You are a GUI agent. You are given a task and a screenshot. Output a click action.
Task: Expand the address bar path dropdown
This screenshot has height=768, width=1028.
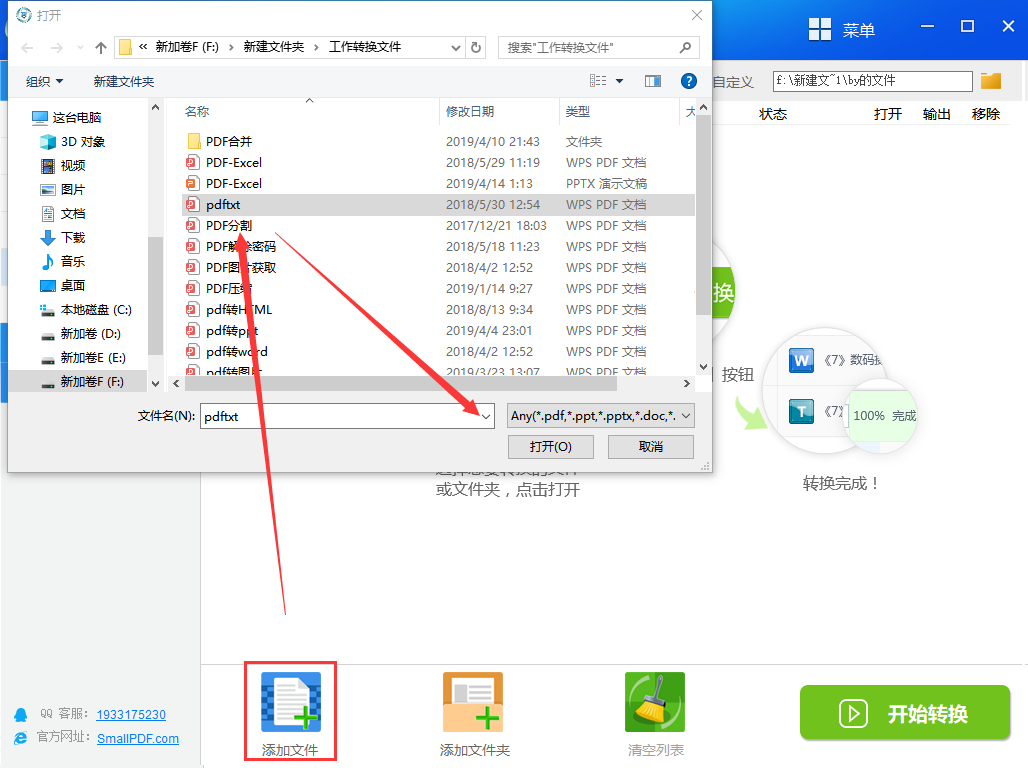click(456, 48)
